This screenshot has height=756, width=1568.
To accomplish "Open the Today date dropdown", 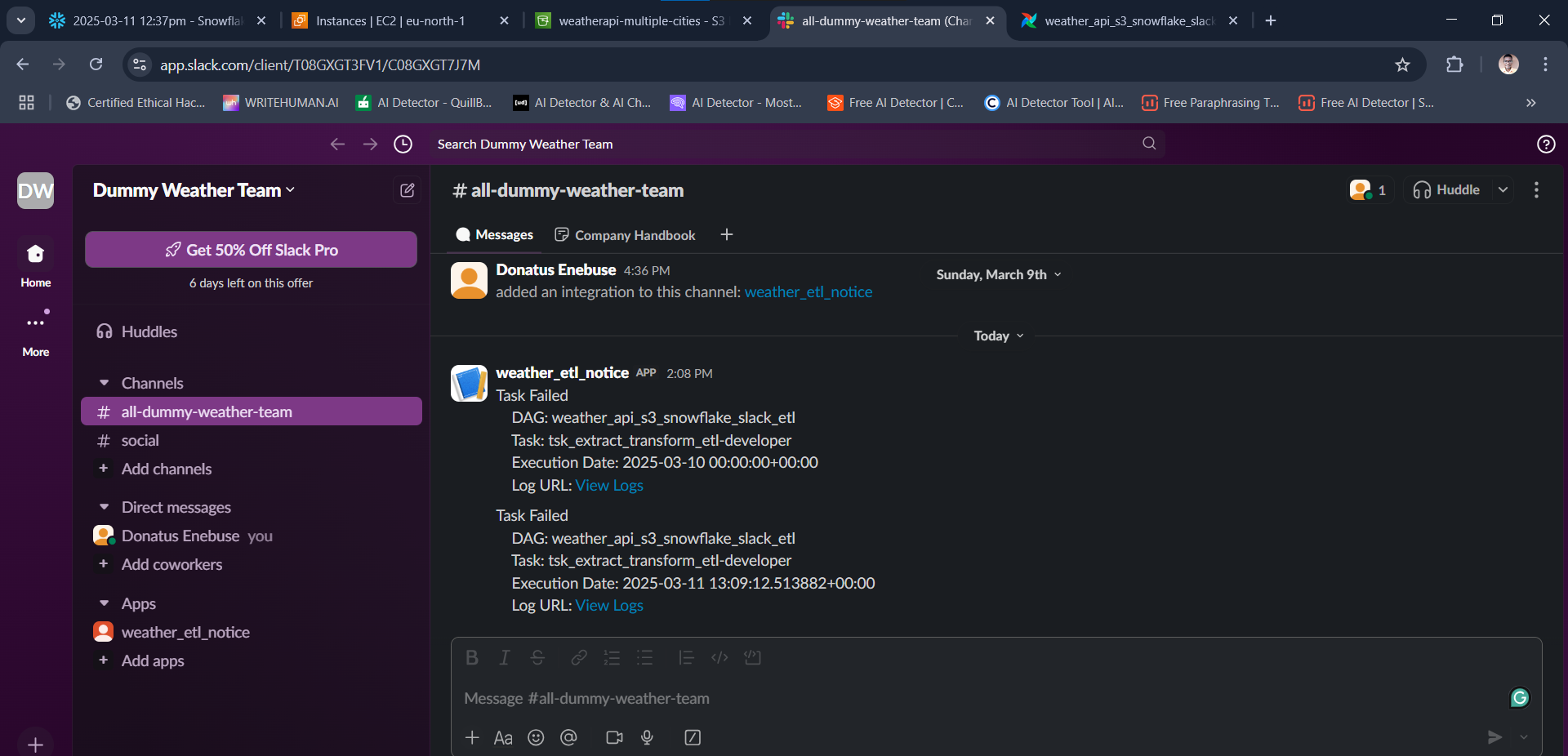I will click(x=999, y=336).
